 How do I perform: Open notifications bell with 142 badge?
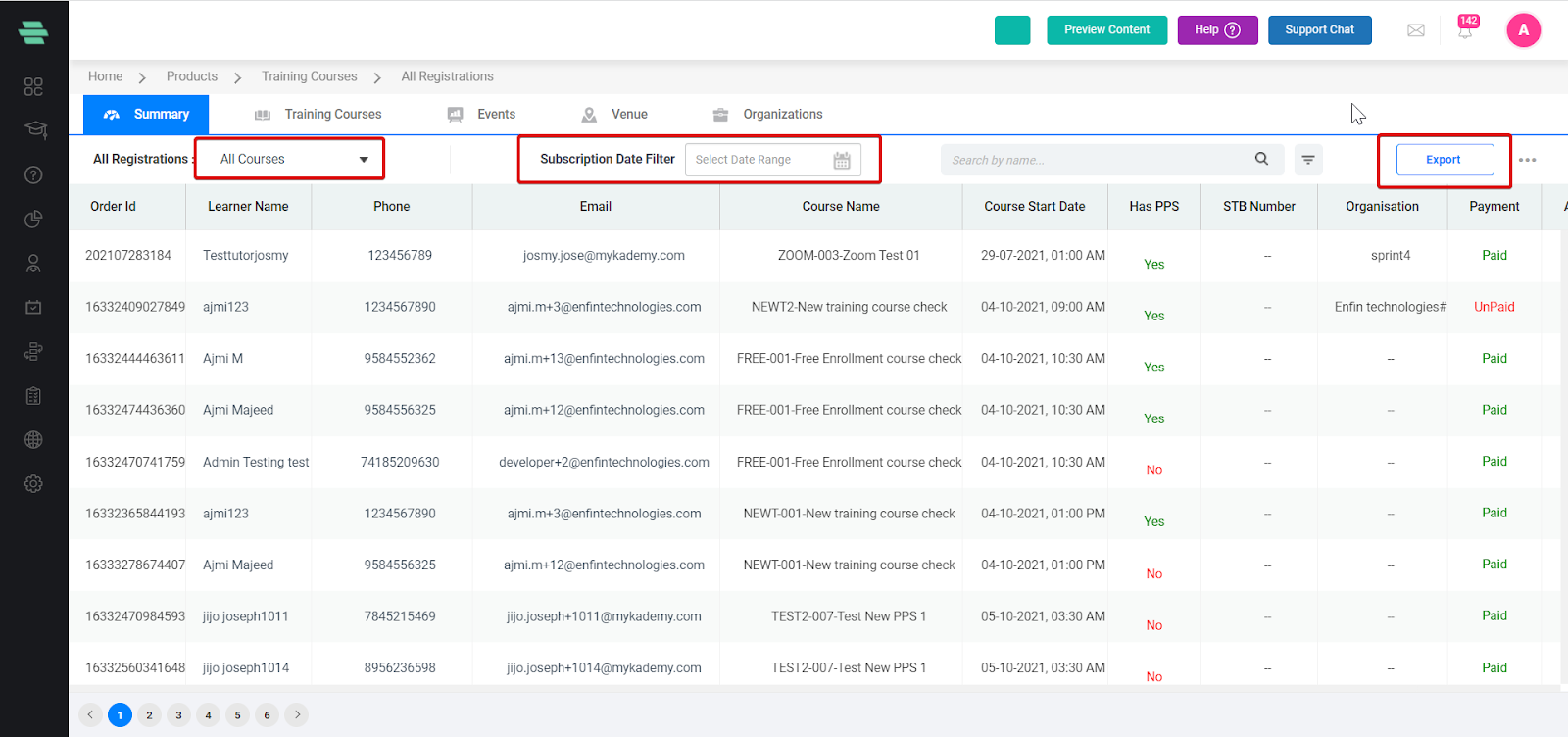1465,29
